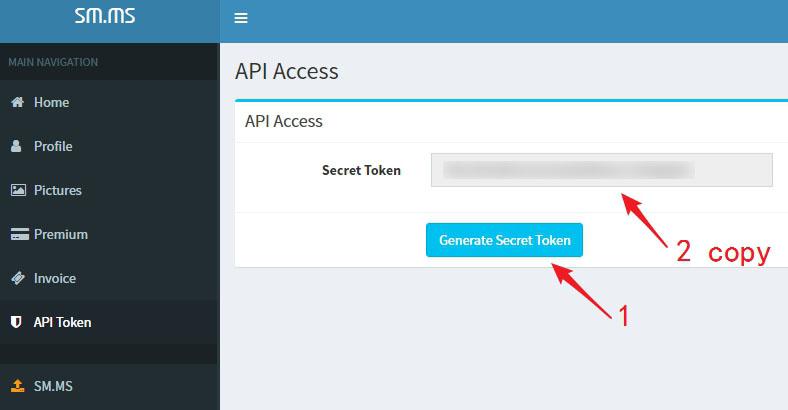Toggle the hamburger sidebar menu icon

pos(241,18)
